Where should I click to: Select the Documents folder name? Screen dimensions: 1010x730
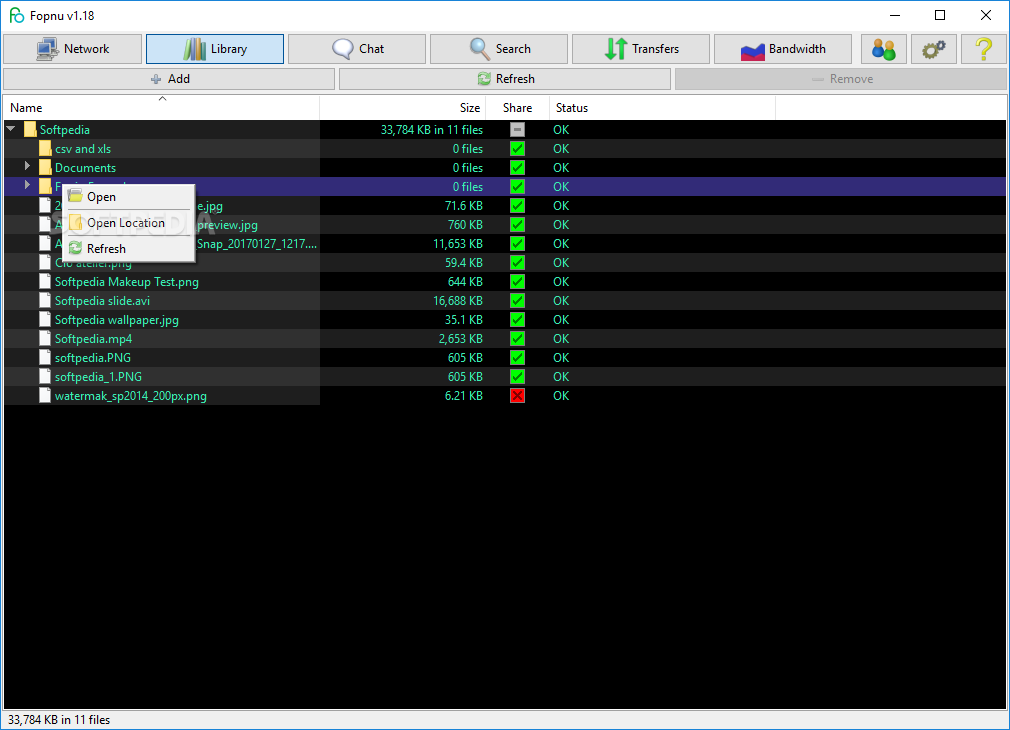86,168
